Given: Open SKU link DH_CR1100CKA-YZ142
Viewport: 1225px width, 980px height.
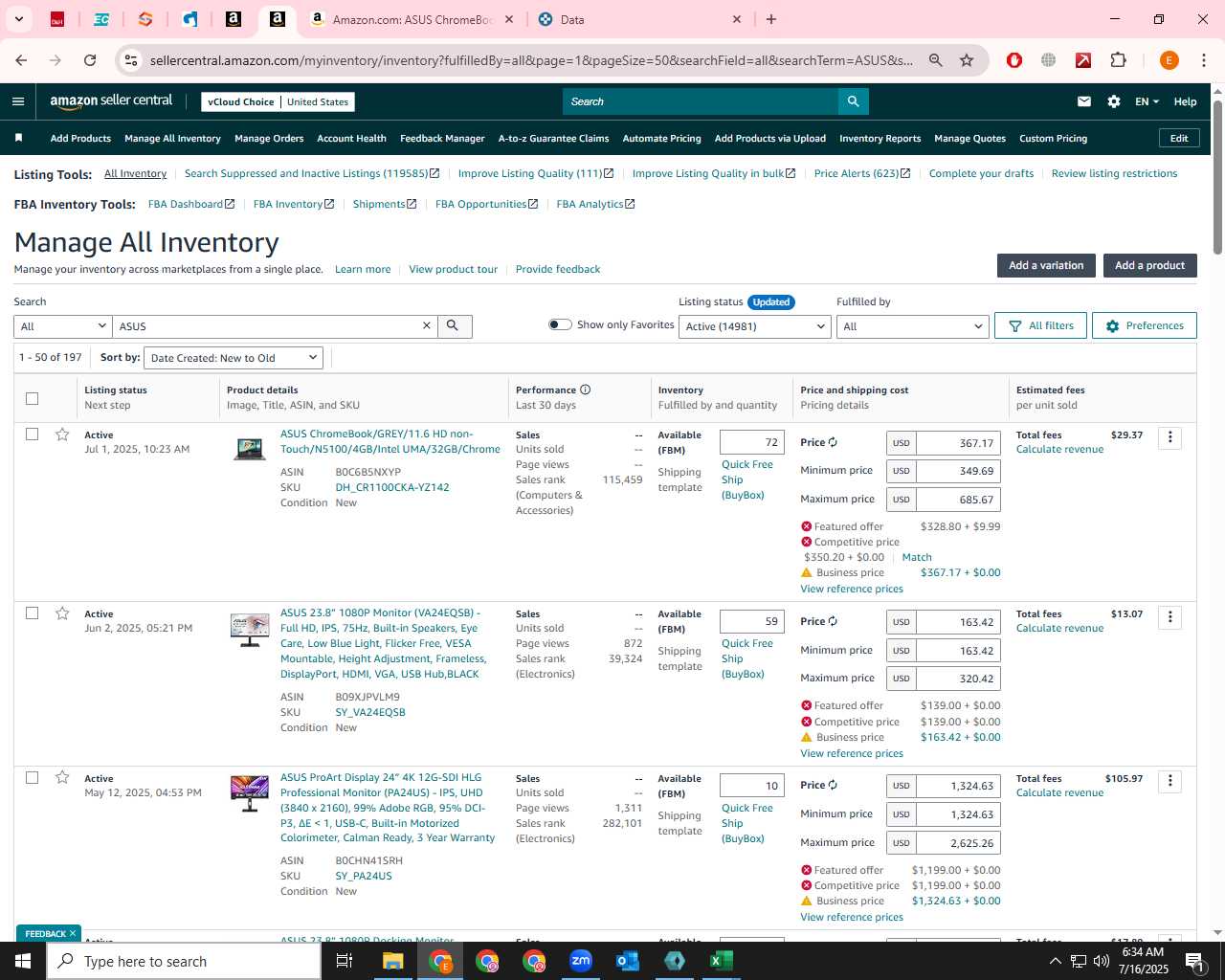Looking at the screenshot, I should (392, 487).
